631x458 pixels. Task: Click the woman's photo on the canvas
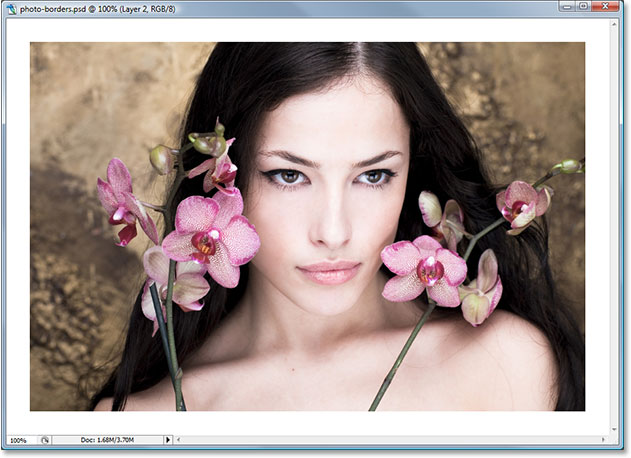point(307,227)
